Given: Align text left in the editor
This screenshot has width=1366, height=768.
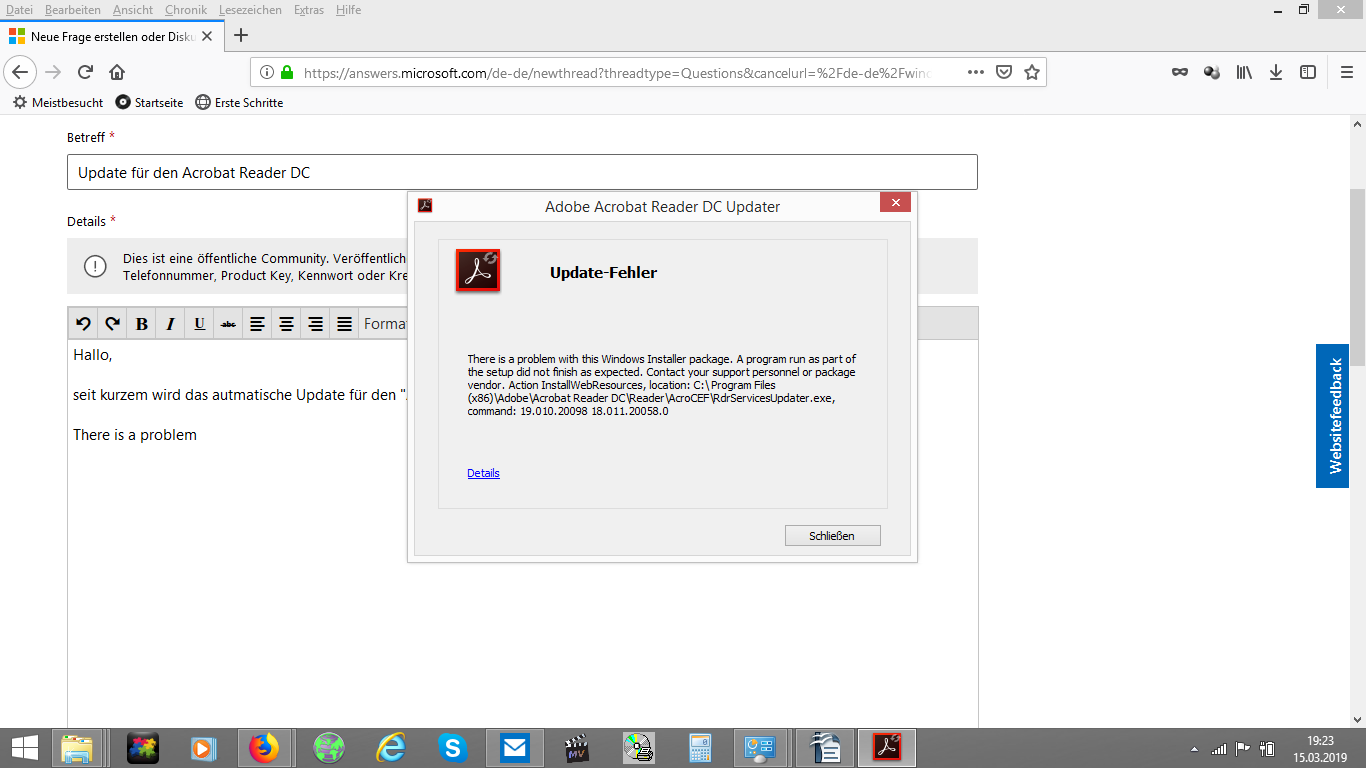Looking at the screenshot, I should pos(258,323).
